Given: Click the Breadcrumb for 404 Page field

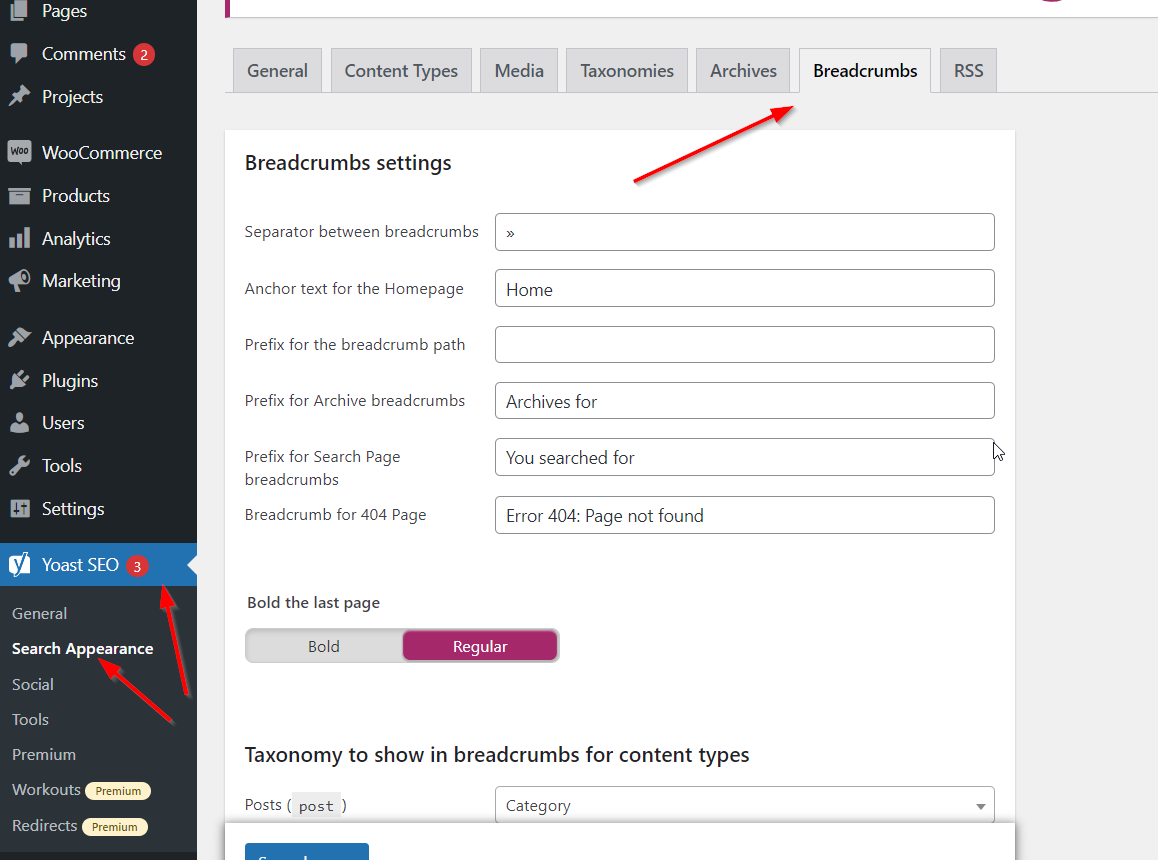Looking at the screenshot, I should [744, 516].
